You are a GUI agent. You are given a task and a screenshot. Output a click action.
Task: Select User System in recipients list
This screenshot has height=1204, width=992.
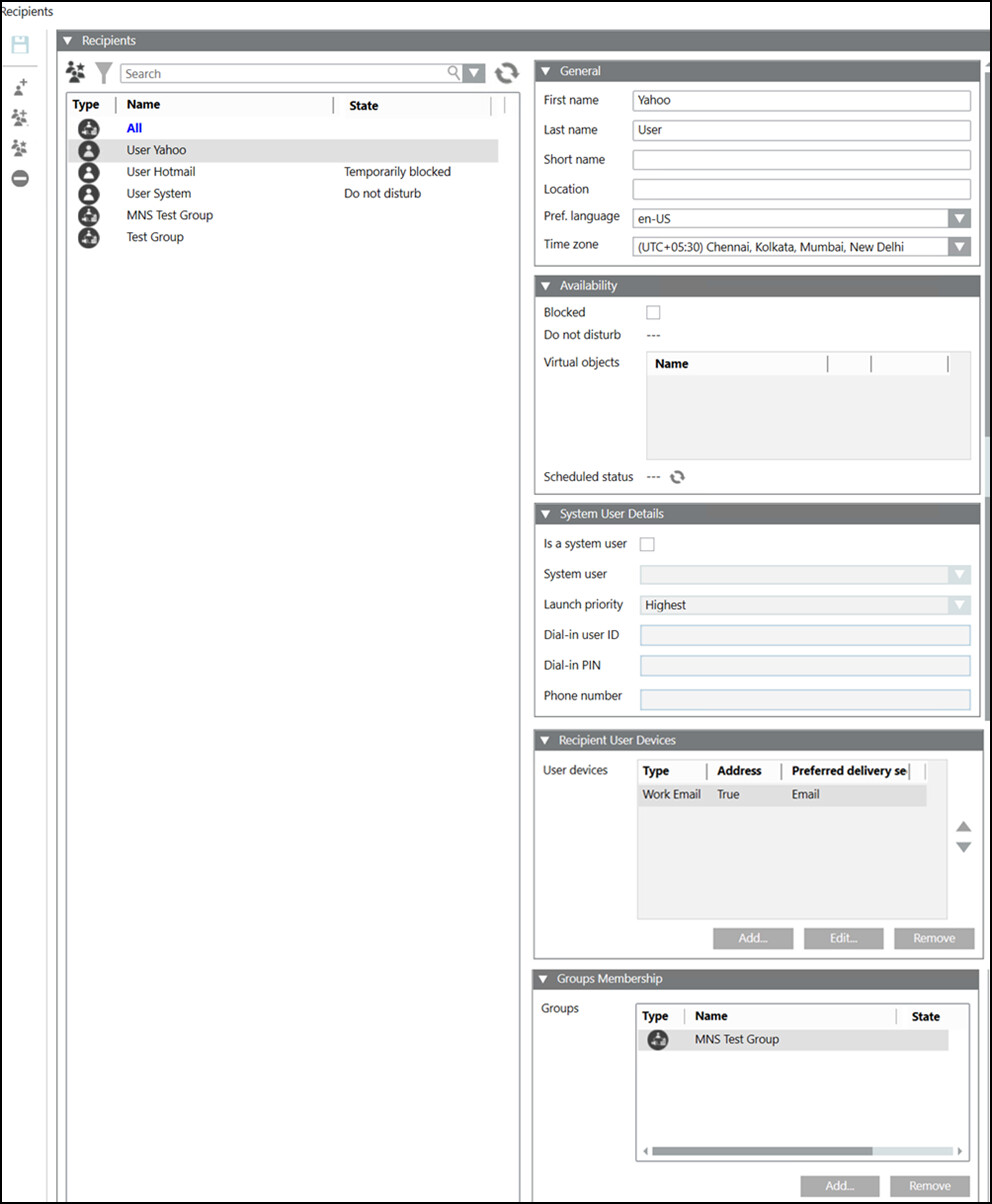pyautogui.click(x=159, y=194)
